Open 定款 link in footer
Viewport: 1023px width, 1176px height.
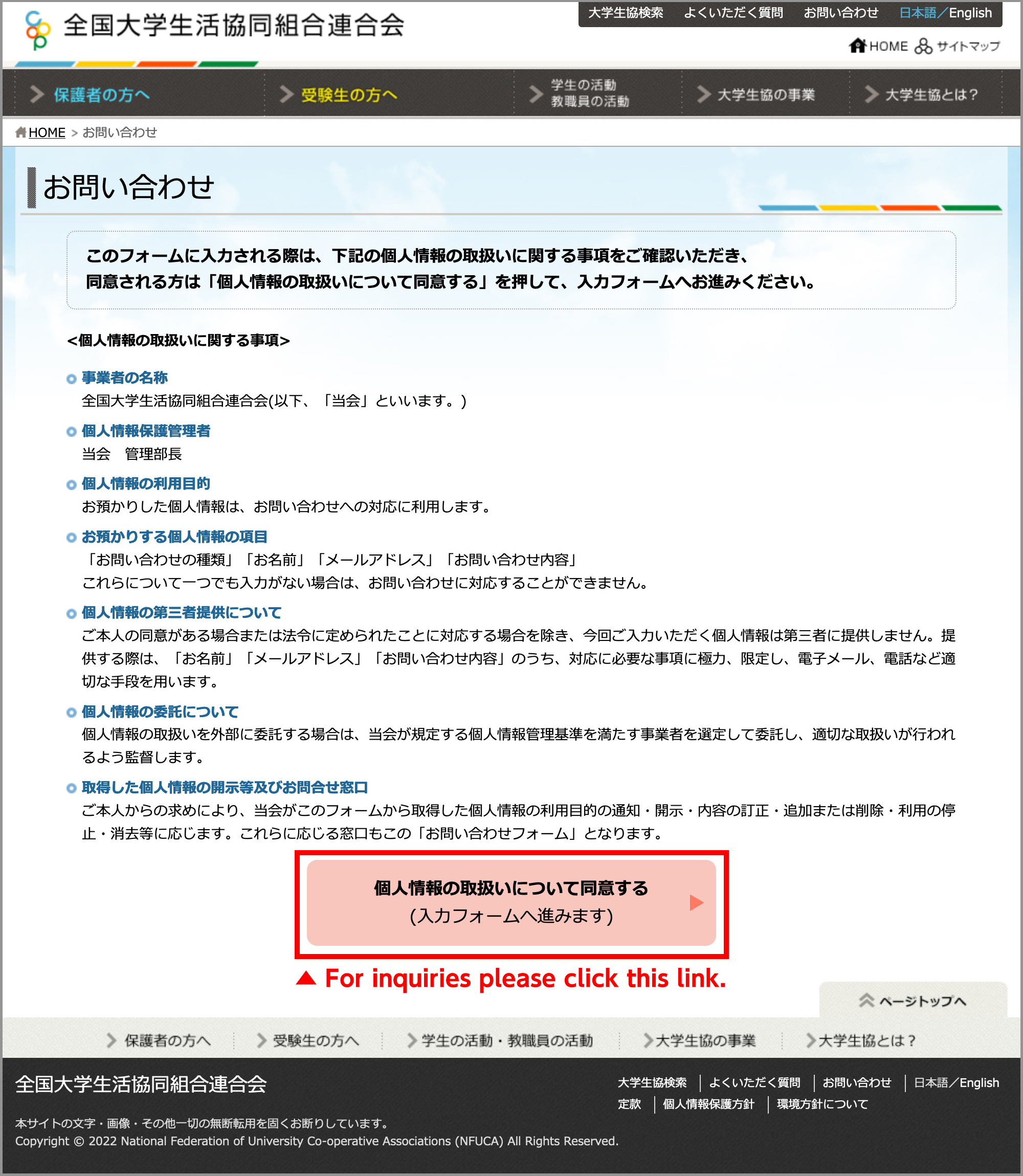pos(629,1104)
